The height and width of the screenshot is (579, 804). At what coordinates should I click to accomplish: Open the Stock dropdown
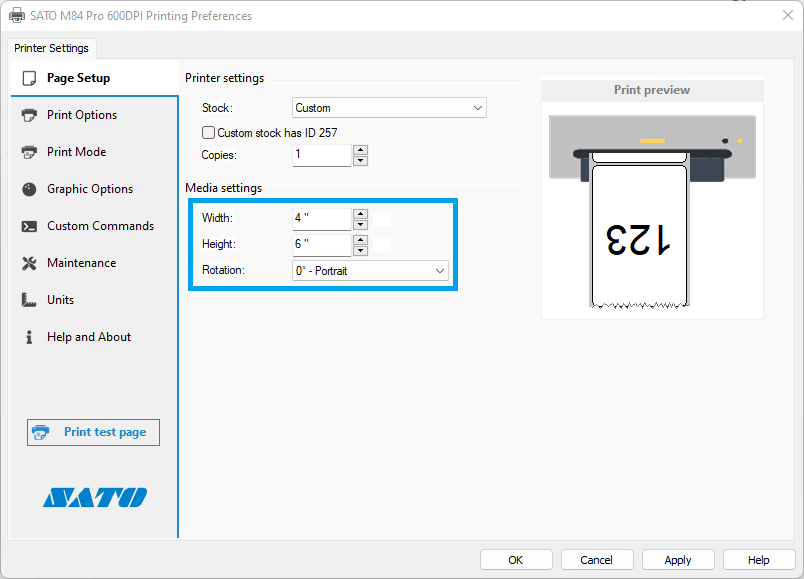click(x=389, y=108)
